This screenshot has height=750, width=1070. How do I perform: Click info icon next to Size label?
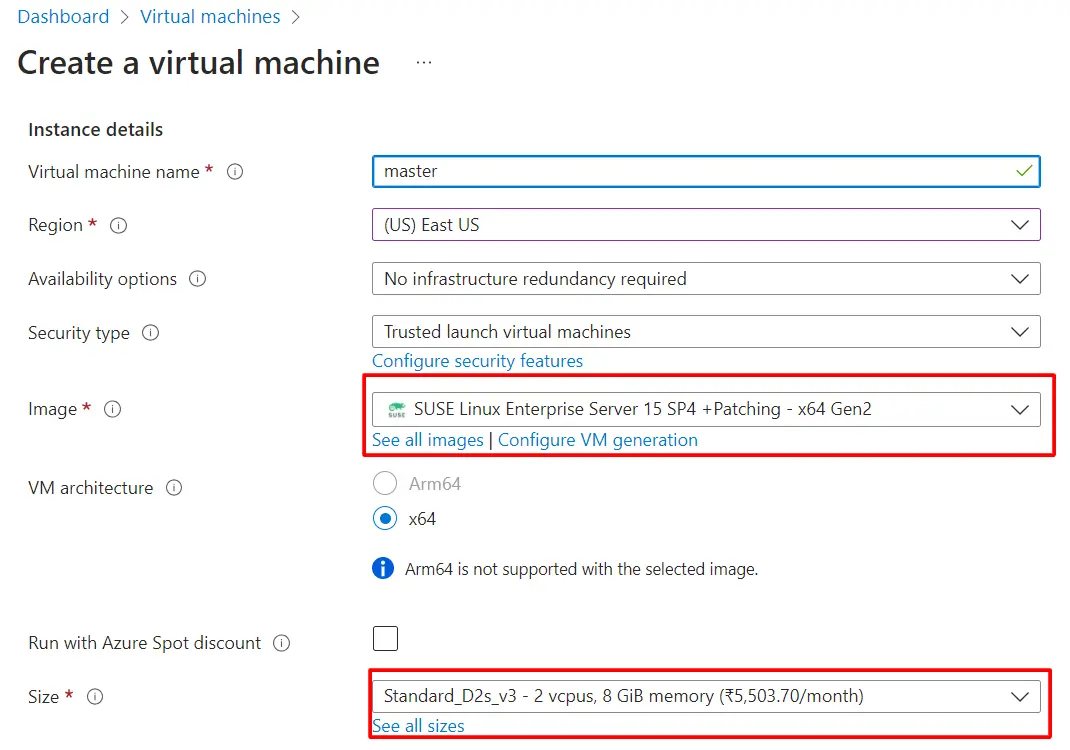[95, 697]
